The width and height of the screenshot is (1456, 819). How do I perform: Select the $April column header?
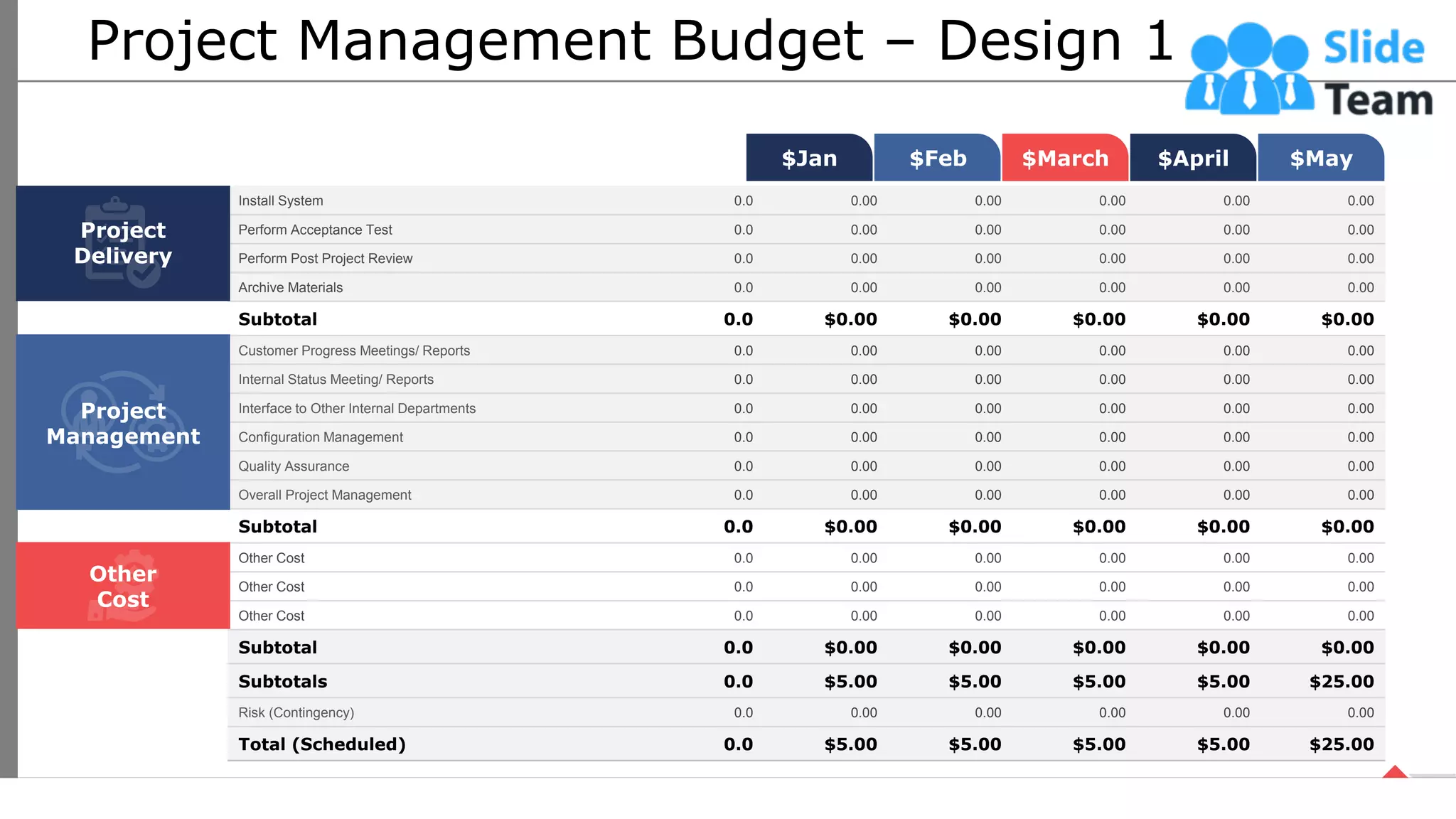coord(1193,158)
